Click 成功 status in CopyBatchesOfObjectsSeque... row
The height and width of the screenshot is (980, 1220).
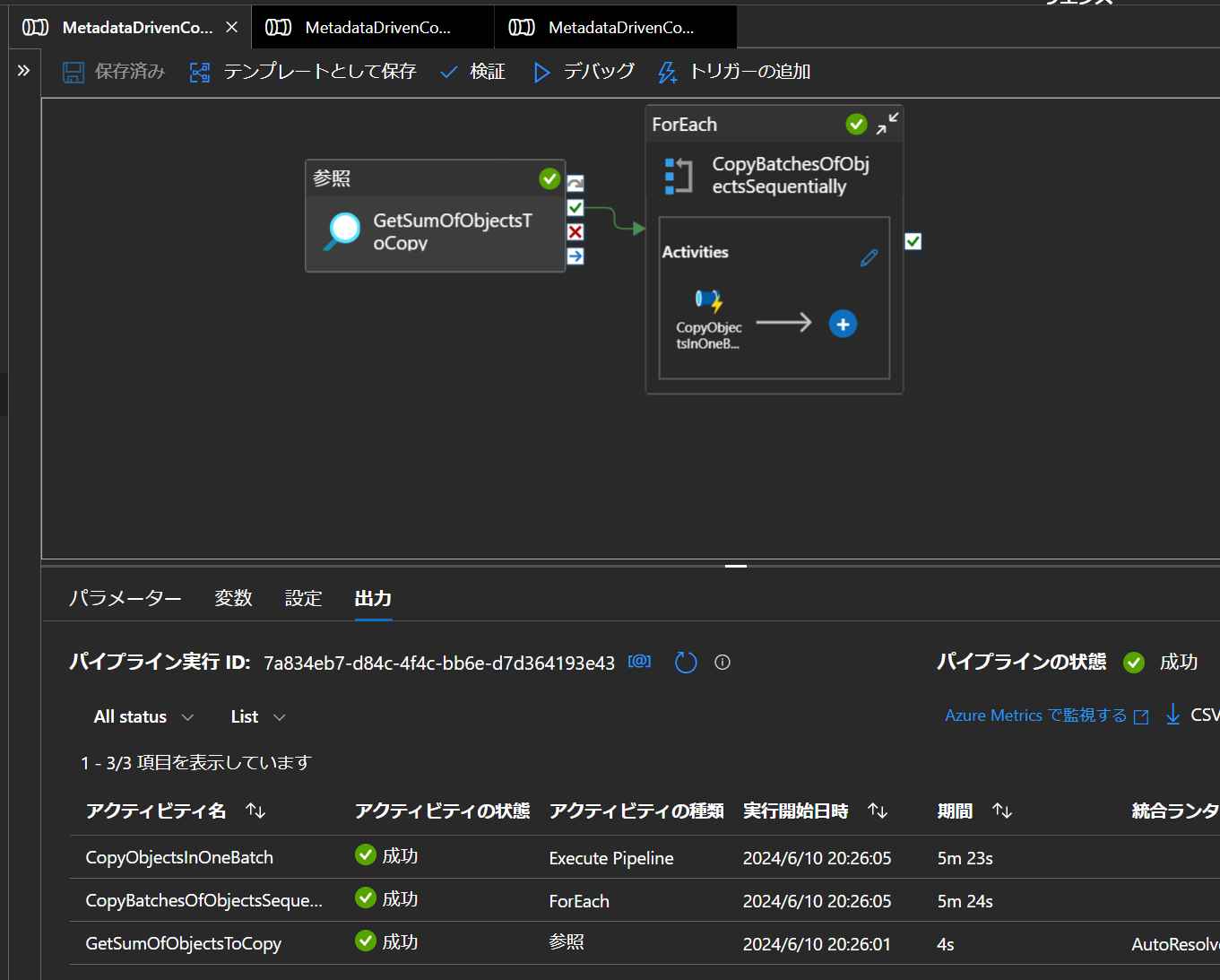click(386, 899)
